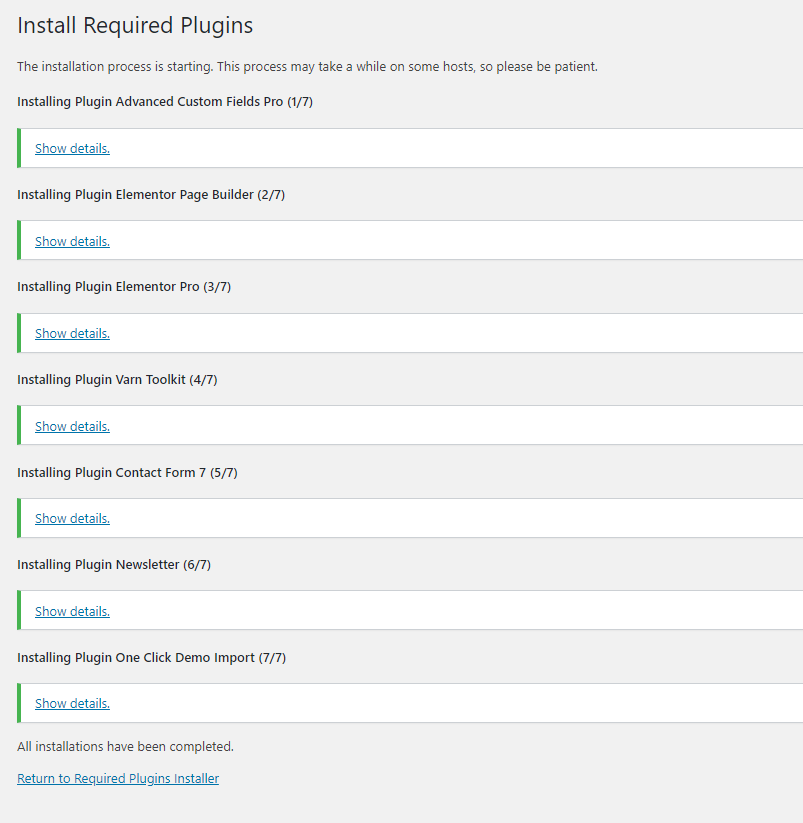Select the Contact Form 7 (5/7) heading

click(127, 472)
